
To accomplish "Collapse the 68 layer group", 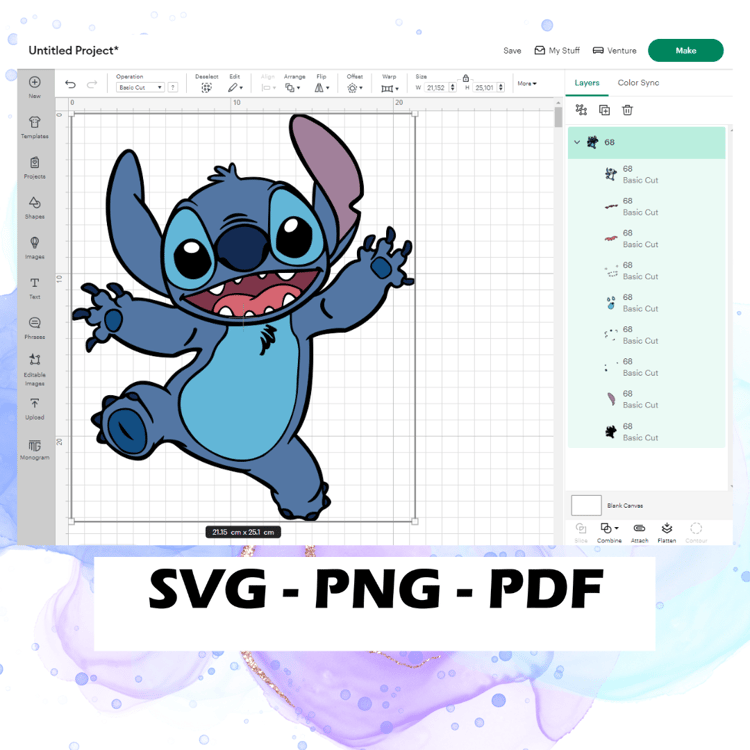I will (x=577, y=142).
